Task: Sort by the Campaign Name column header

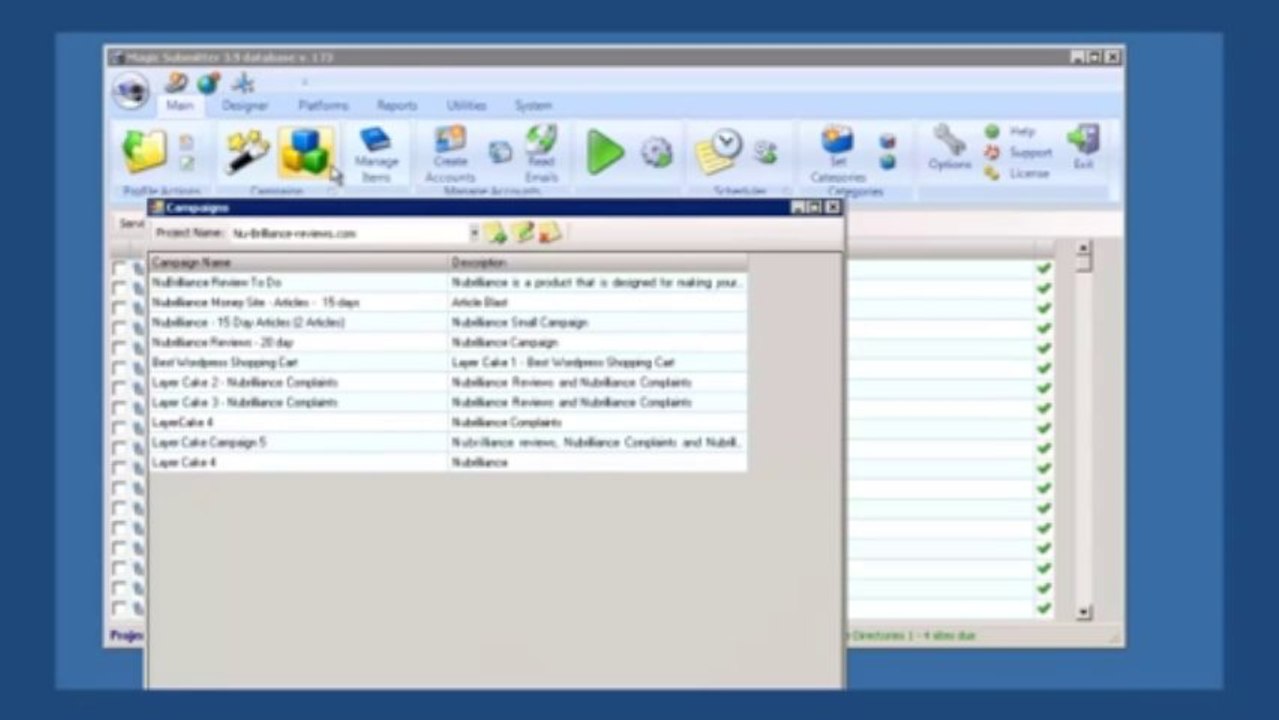Action: tap(299, 262)
